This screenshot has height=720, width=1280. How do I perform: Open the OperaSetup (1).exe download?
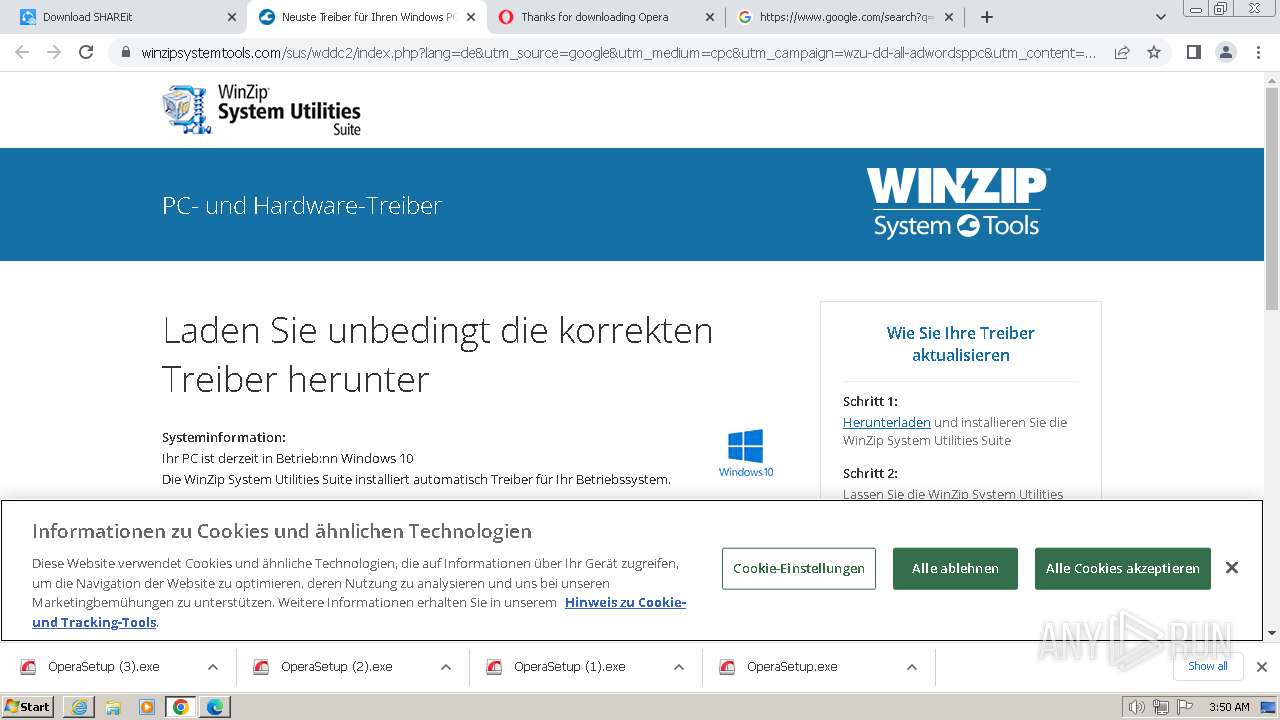click(569, 666)
